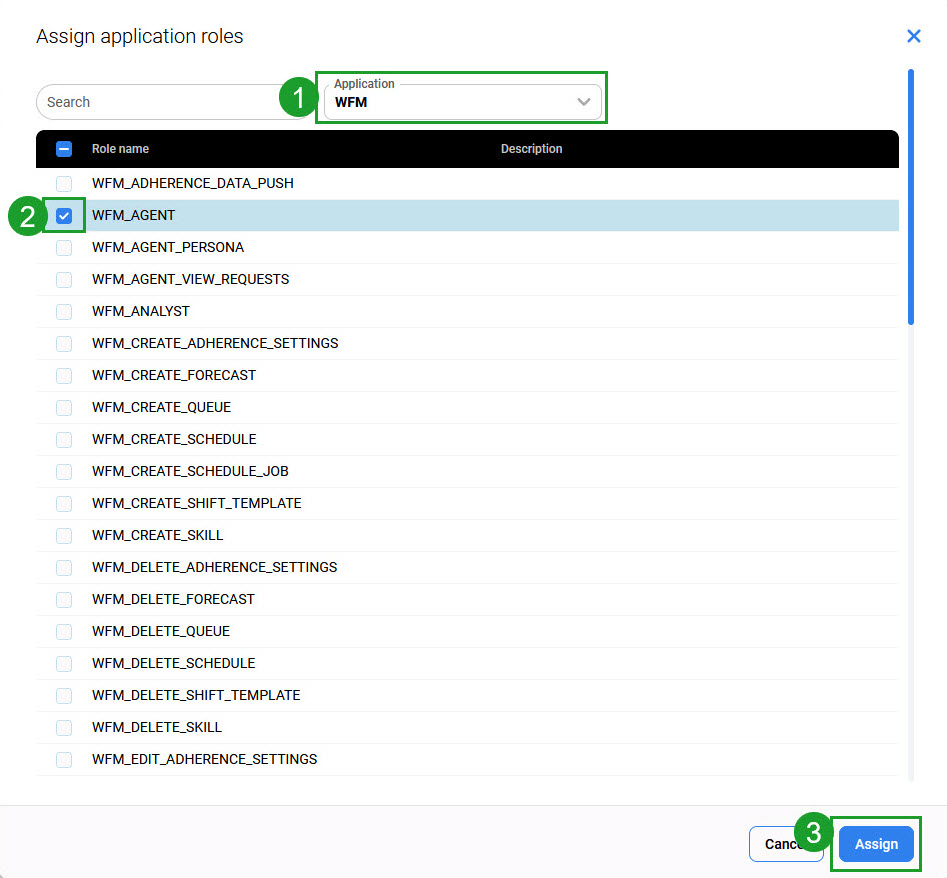Screen dimensions: 947x878
Task: Check the WFM_EDIT_ADHERENCE_SETTINGS checkbox
Action: (x=64, y=760)
